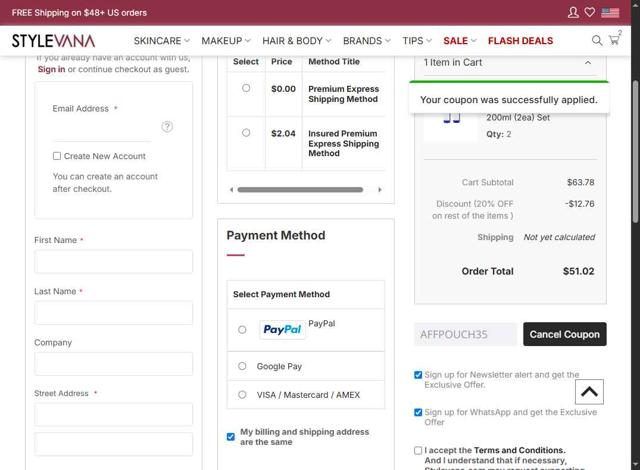Click the US flag region selector
Image resolution: width=640 pixels, height=470 pixels.
pos(610,13)
